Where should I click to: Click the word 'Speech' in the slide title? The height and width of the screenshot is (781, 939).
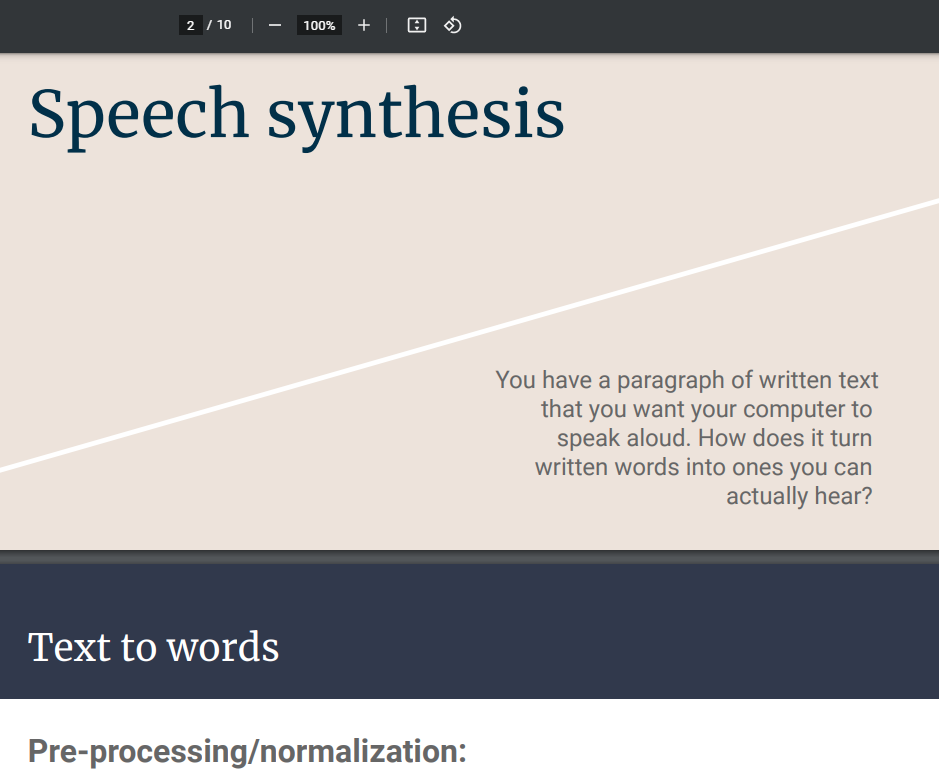[138, 114]
